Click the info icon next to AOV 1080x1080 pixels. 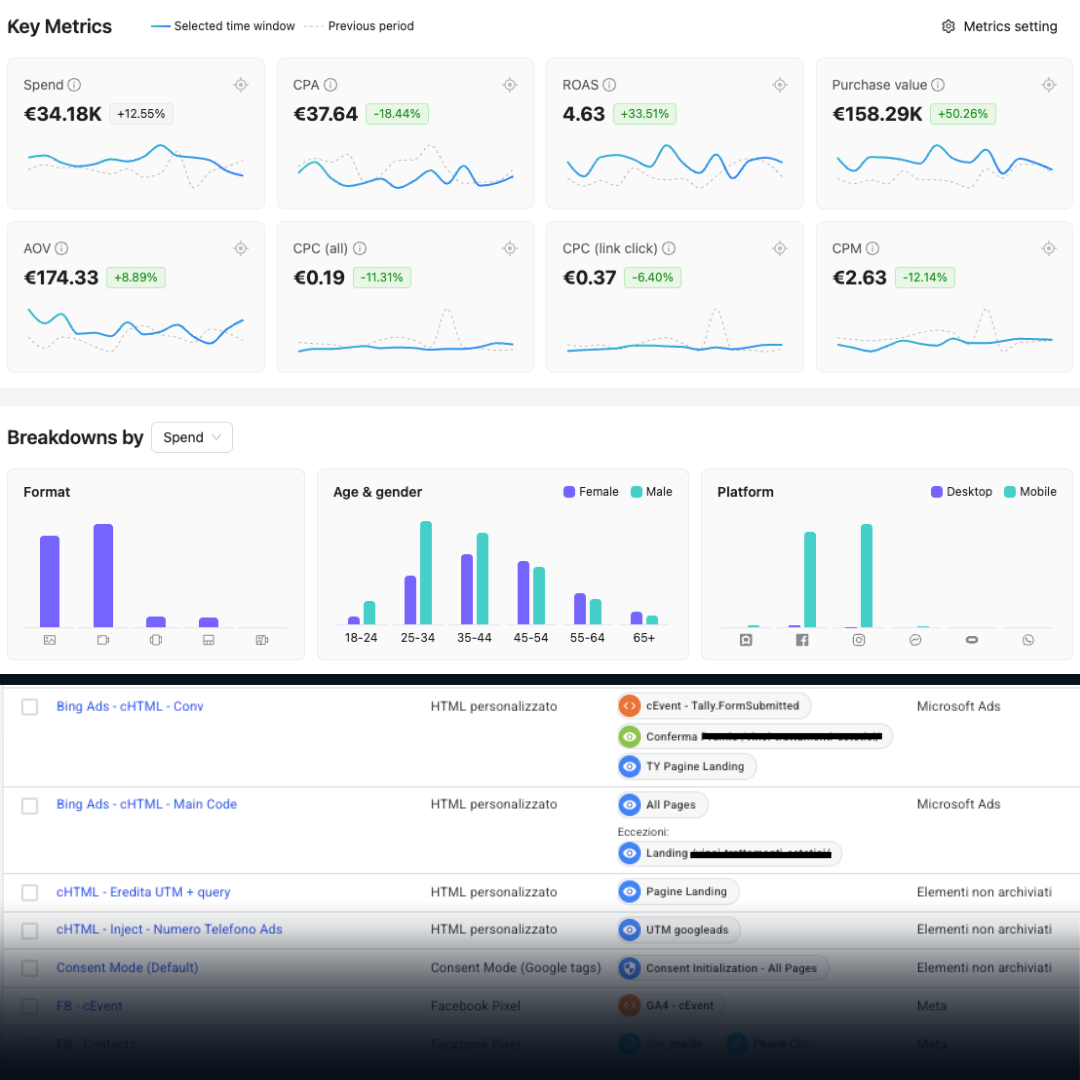61,248
